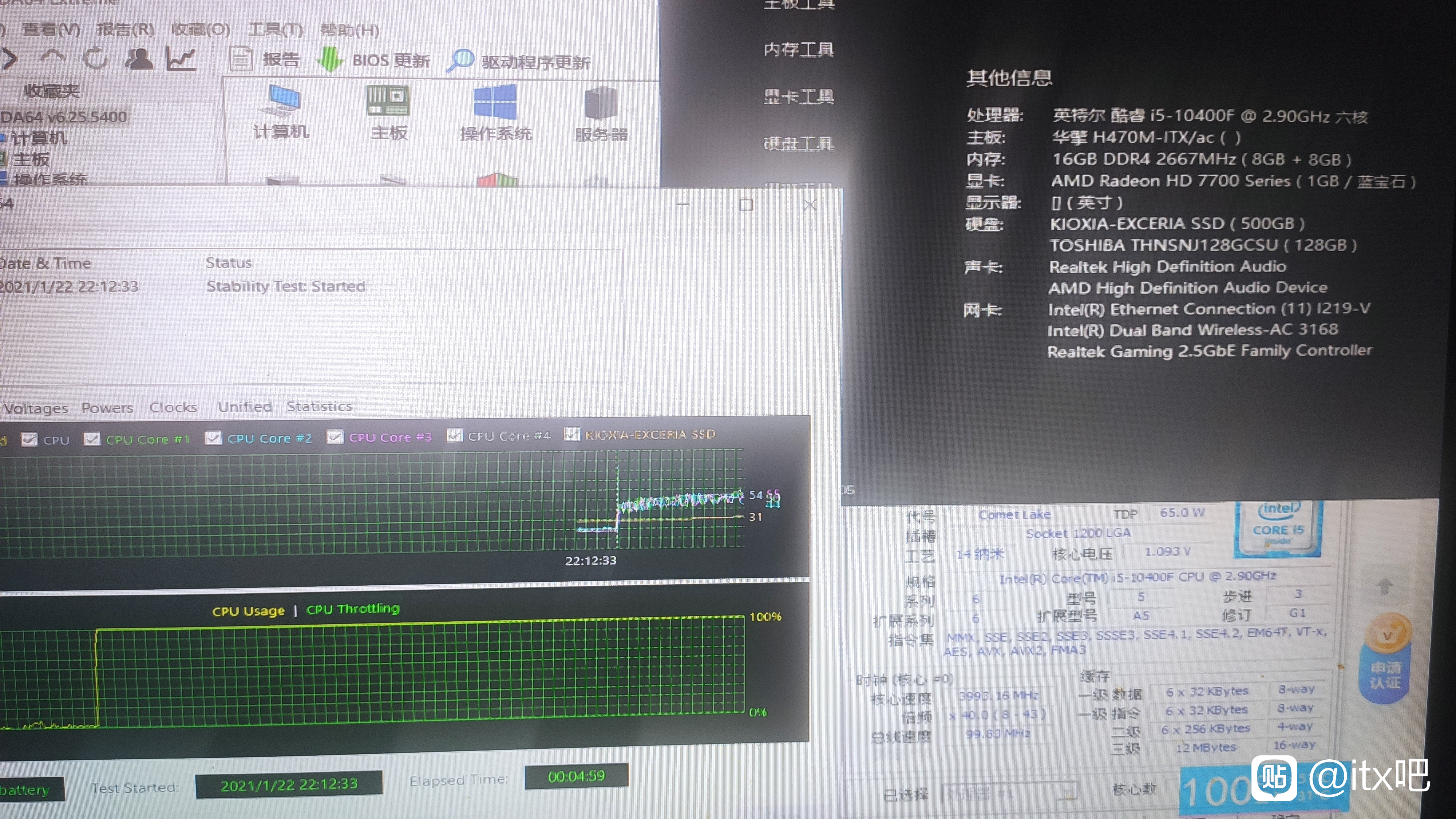Click the user profile toolbar icon
This screenshot has height=819, width=1456.
tap(139, 58)
